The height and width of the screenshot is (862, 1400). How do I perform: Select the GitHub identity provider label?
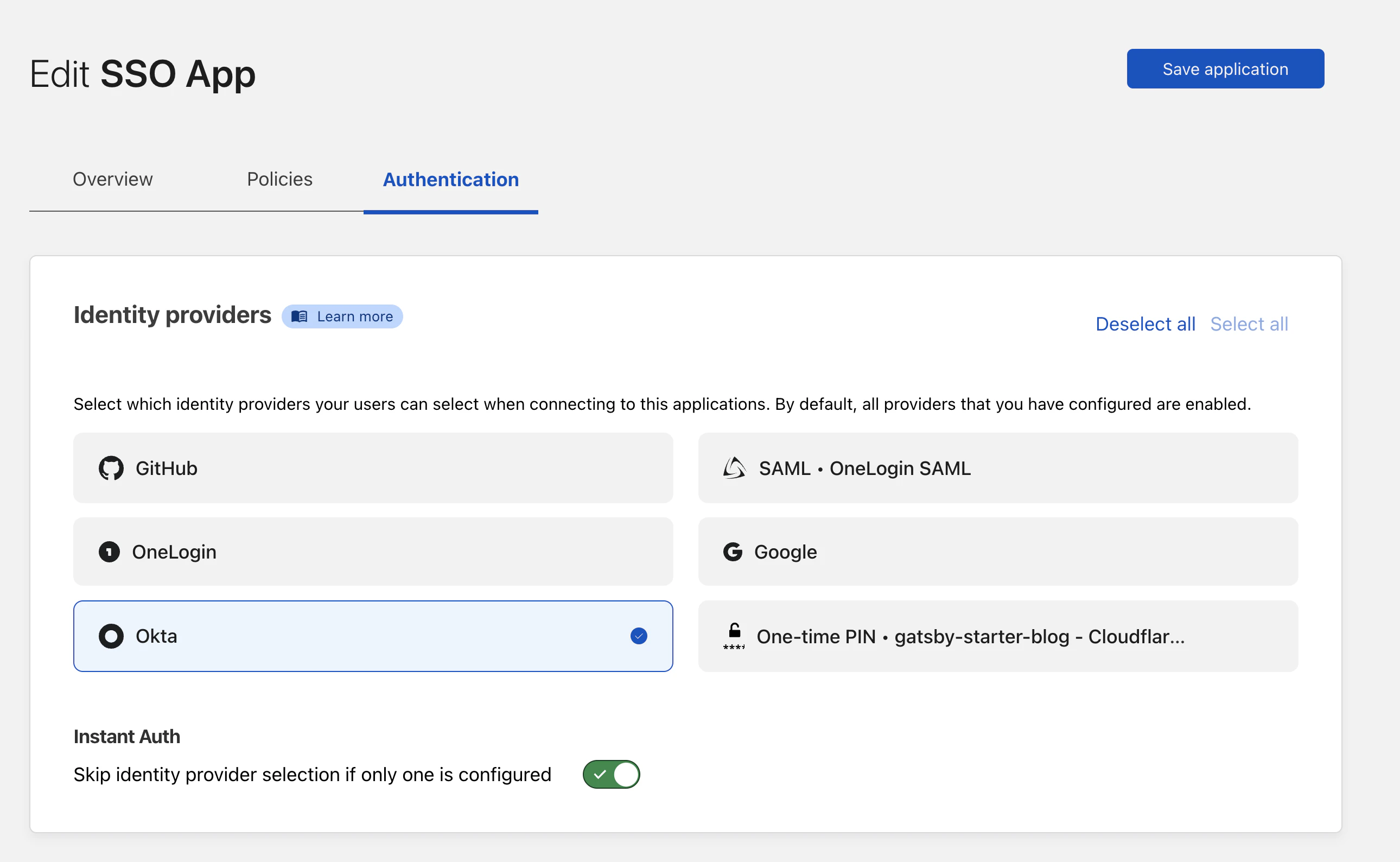(x=167, y=468)
